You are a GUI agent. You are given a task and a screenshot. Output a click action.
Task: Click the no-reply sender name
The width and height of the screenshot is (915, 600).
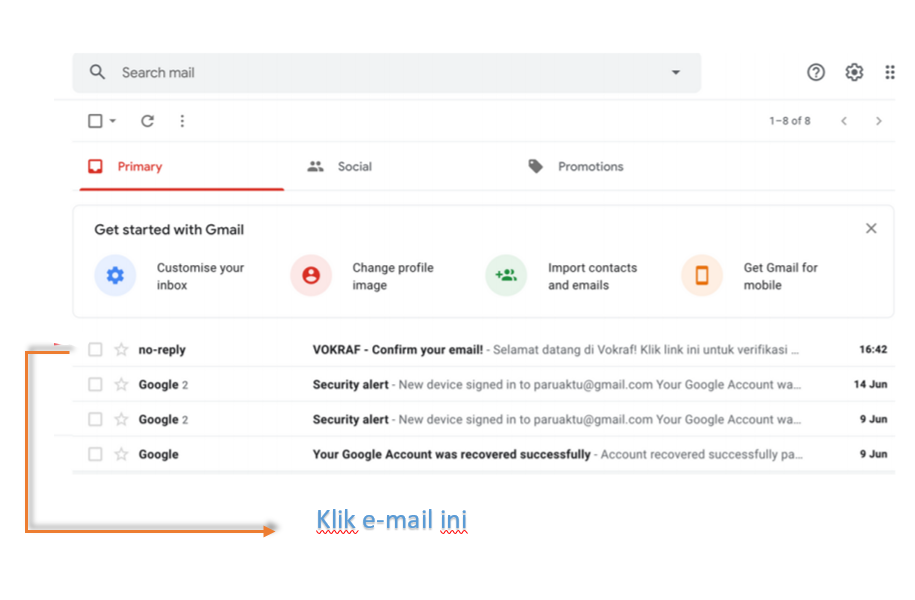coord(162,350)
